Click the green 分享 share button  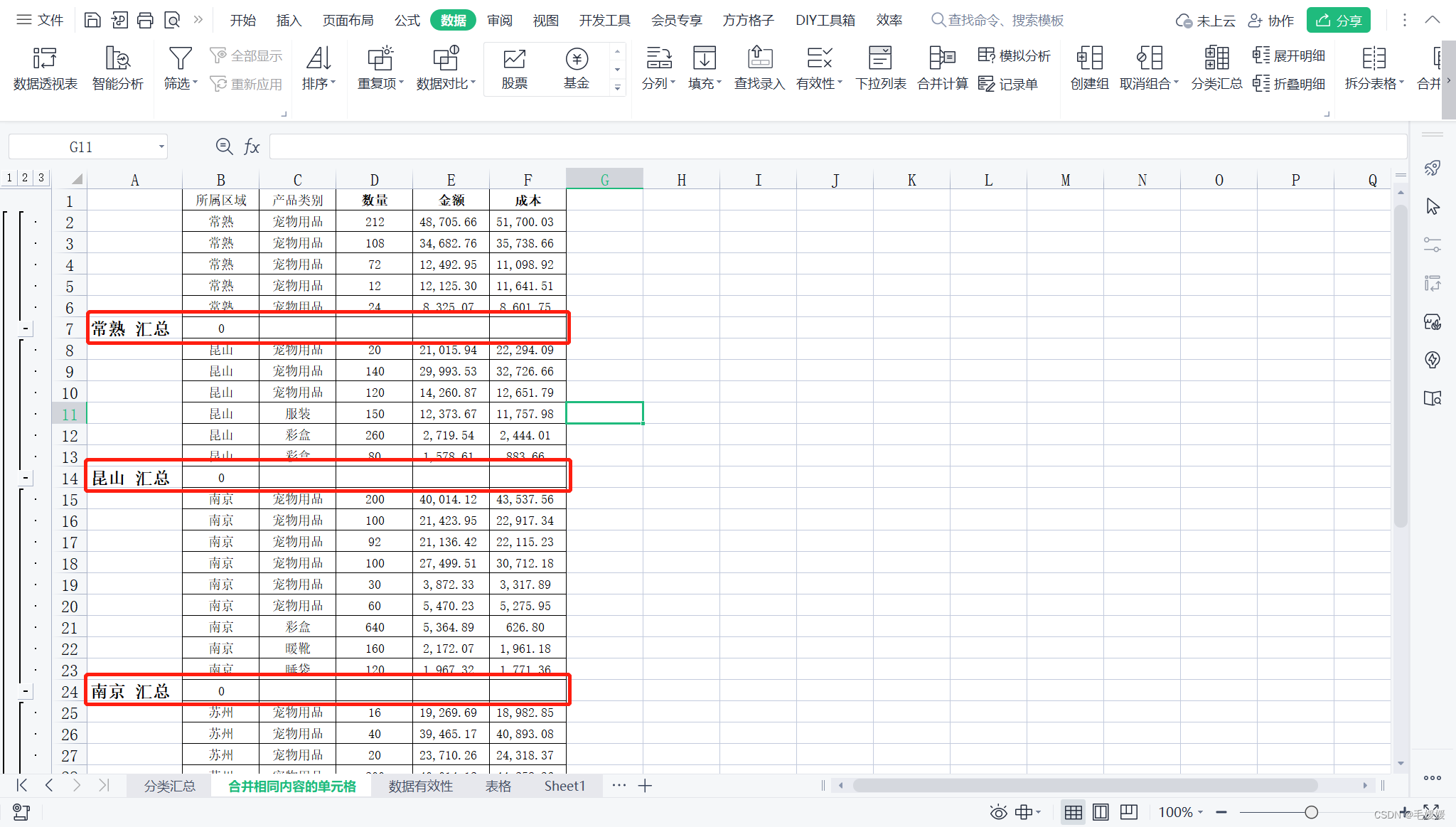point(1338,20)
